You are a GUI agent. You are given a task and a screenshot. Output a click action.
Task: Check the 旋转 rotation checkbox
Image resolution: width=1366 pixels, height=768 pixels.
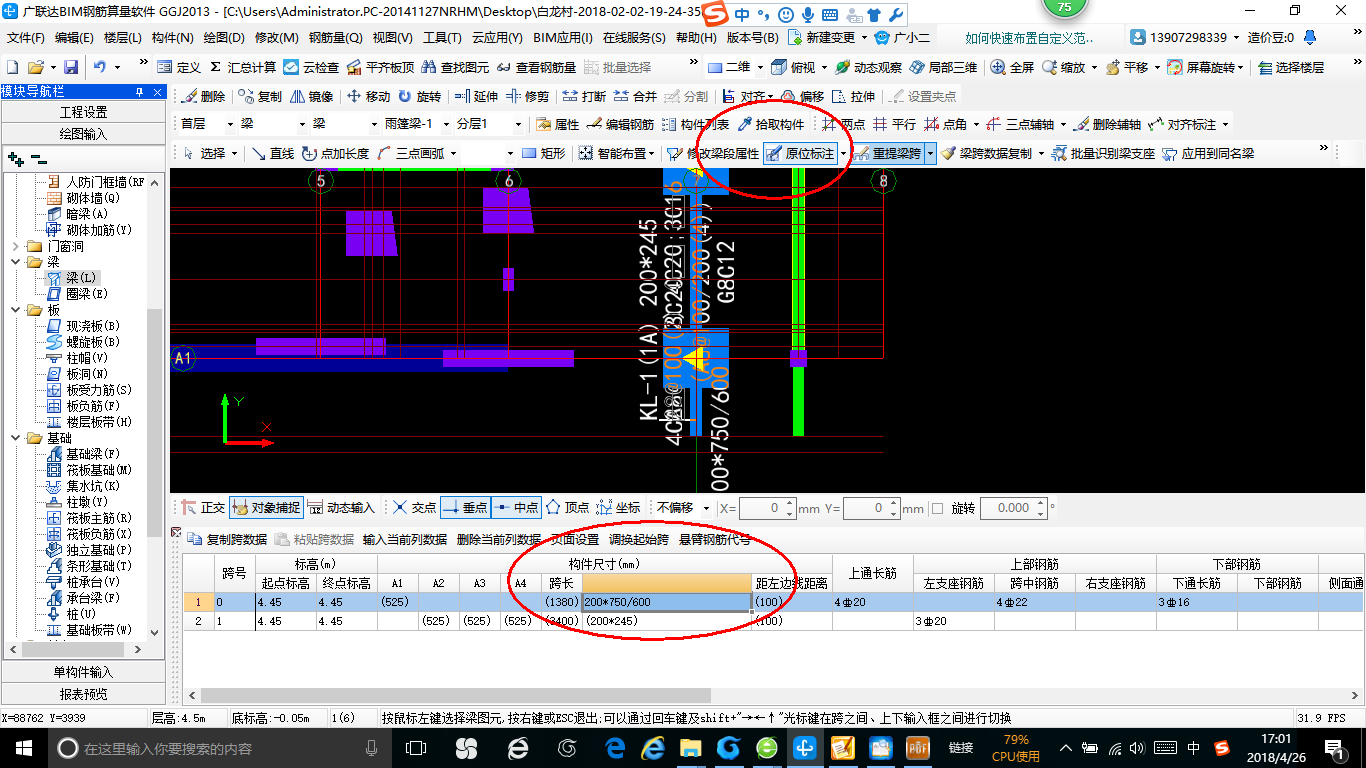tap(937, 508)
